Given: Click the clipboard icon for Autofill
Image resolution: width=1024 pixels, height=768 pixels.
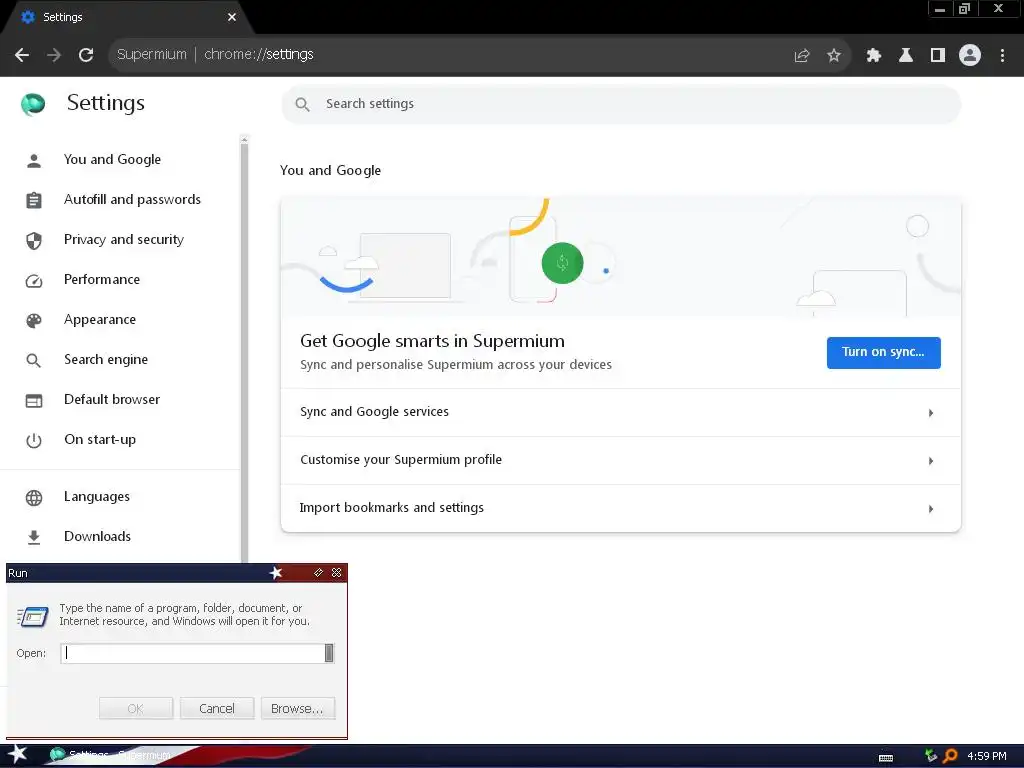Looking at the screenshot, I should point(34,200).
